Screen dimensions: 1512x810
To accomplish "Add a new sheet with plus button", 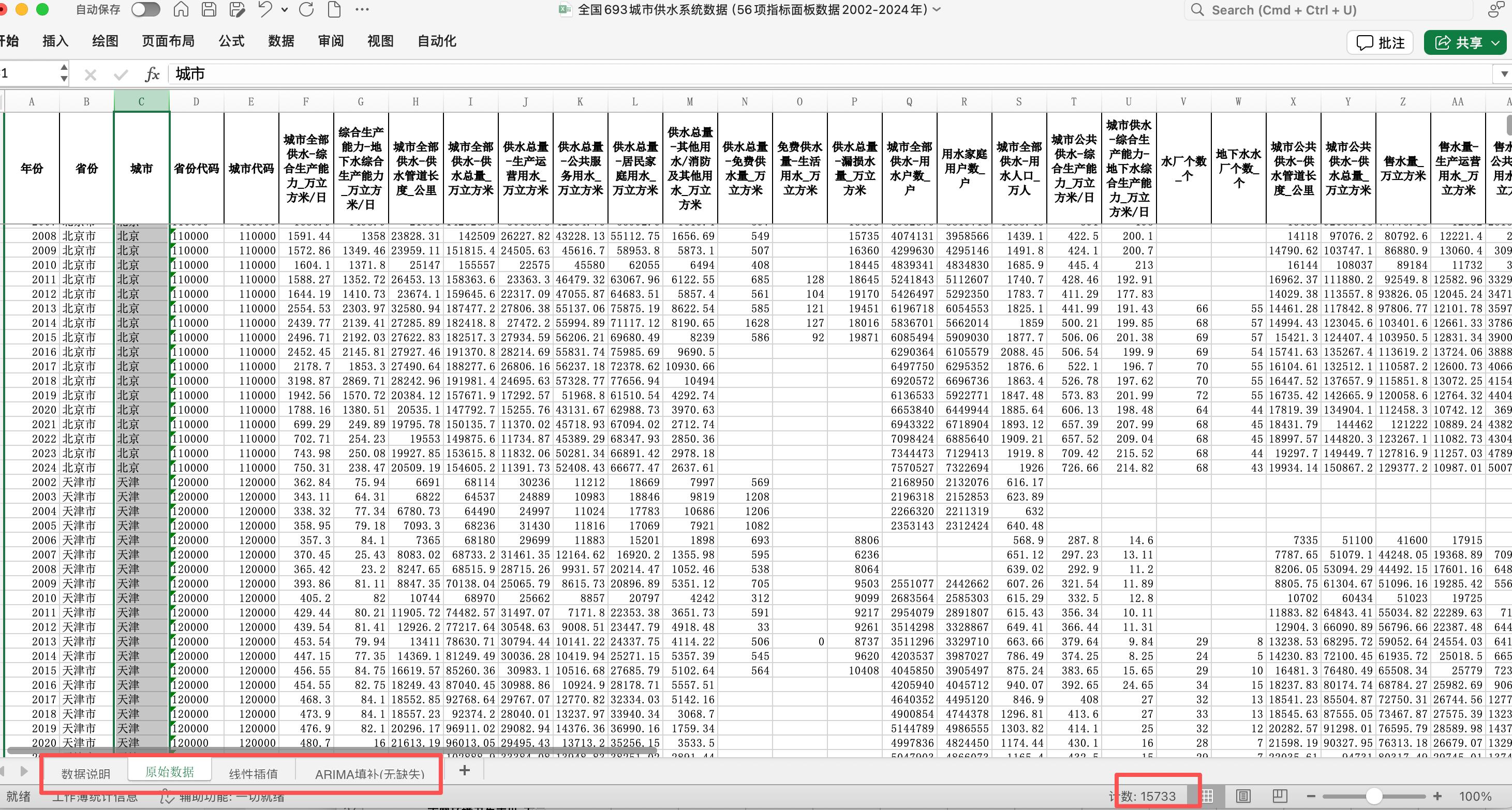I will pyautogui.click(x=464, y=771).
